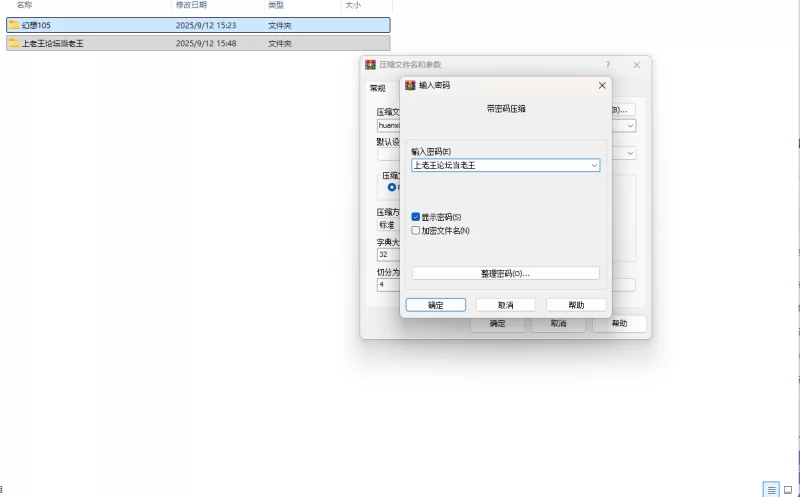
Task: Click WinRAR icon in 输入密码 title bar
Action: [x=410, y=85]
